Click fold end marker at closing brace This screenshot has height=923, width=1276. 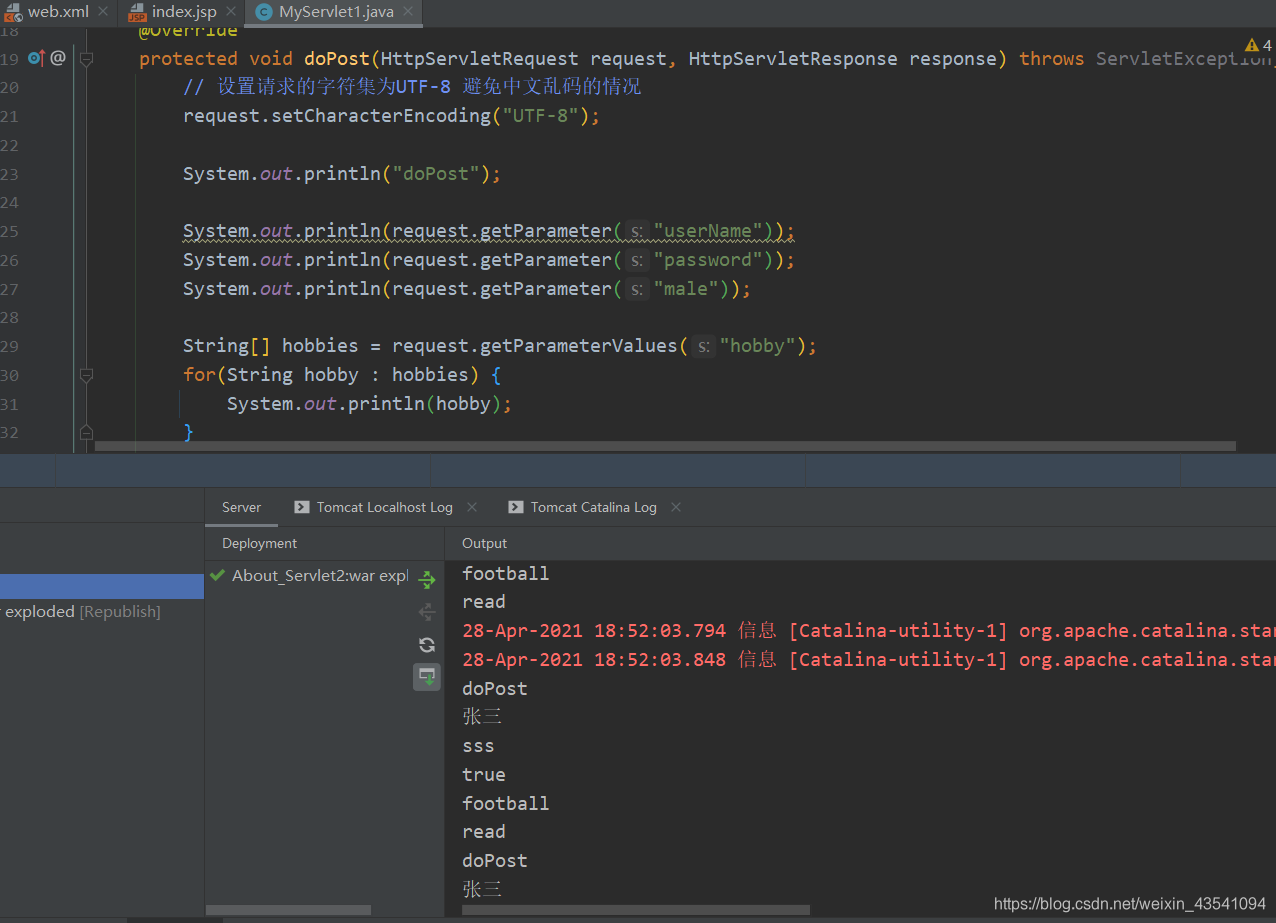point(86,432)
